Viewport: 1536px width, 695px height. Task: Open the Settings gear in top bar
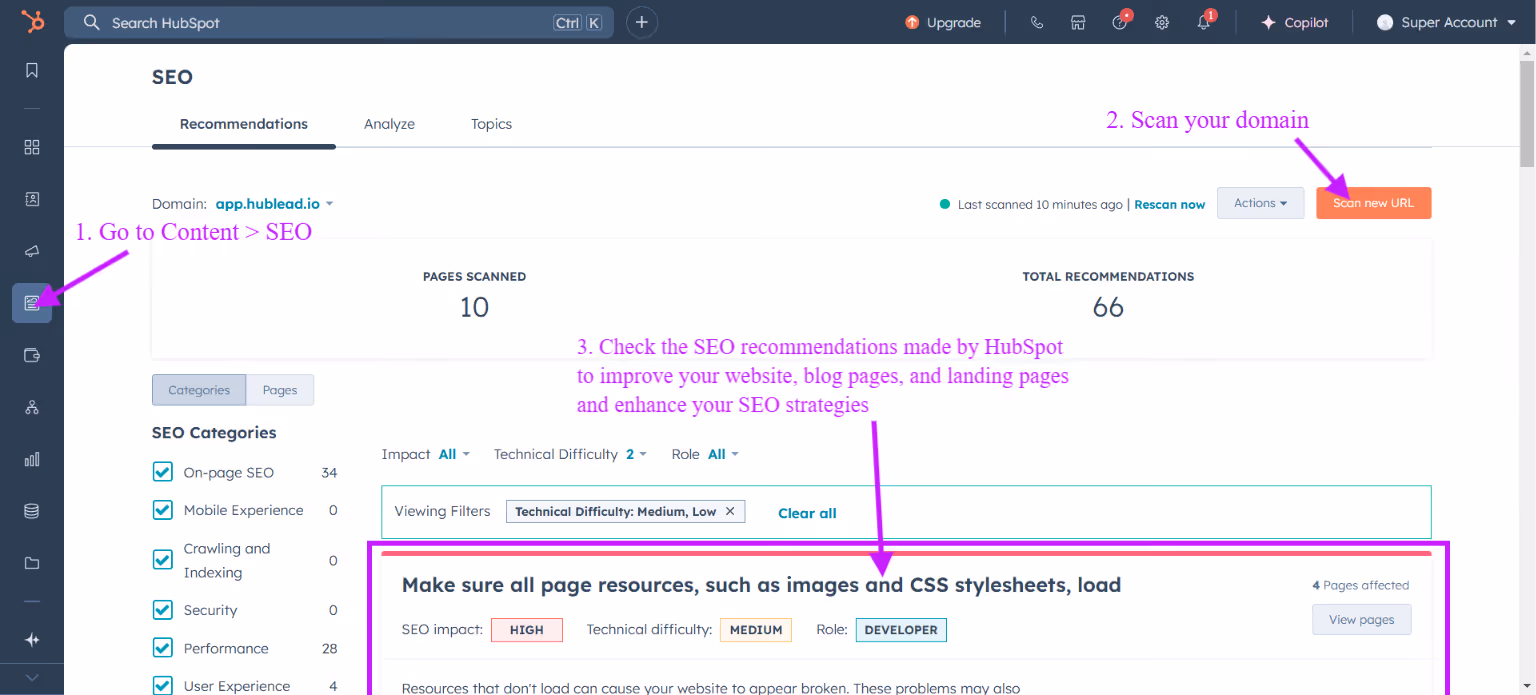(x=1161, y=21)
